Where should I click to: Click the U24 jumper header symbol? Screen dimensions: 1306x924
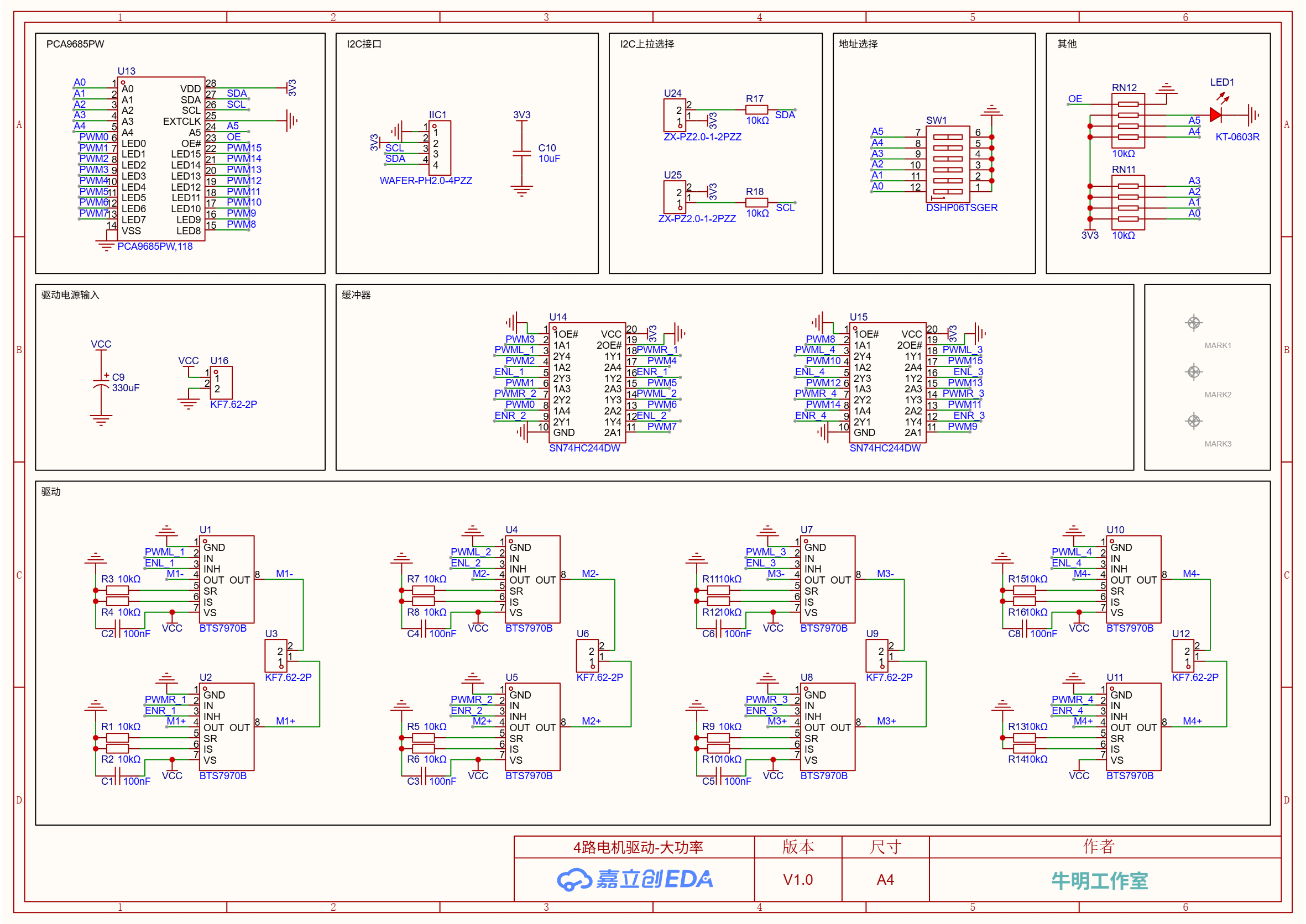[674, 115]
